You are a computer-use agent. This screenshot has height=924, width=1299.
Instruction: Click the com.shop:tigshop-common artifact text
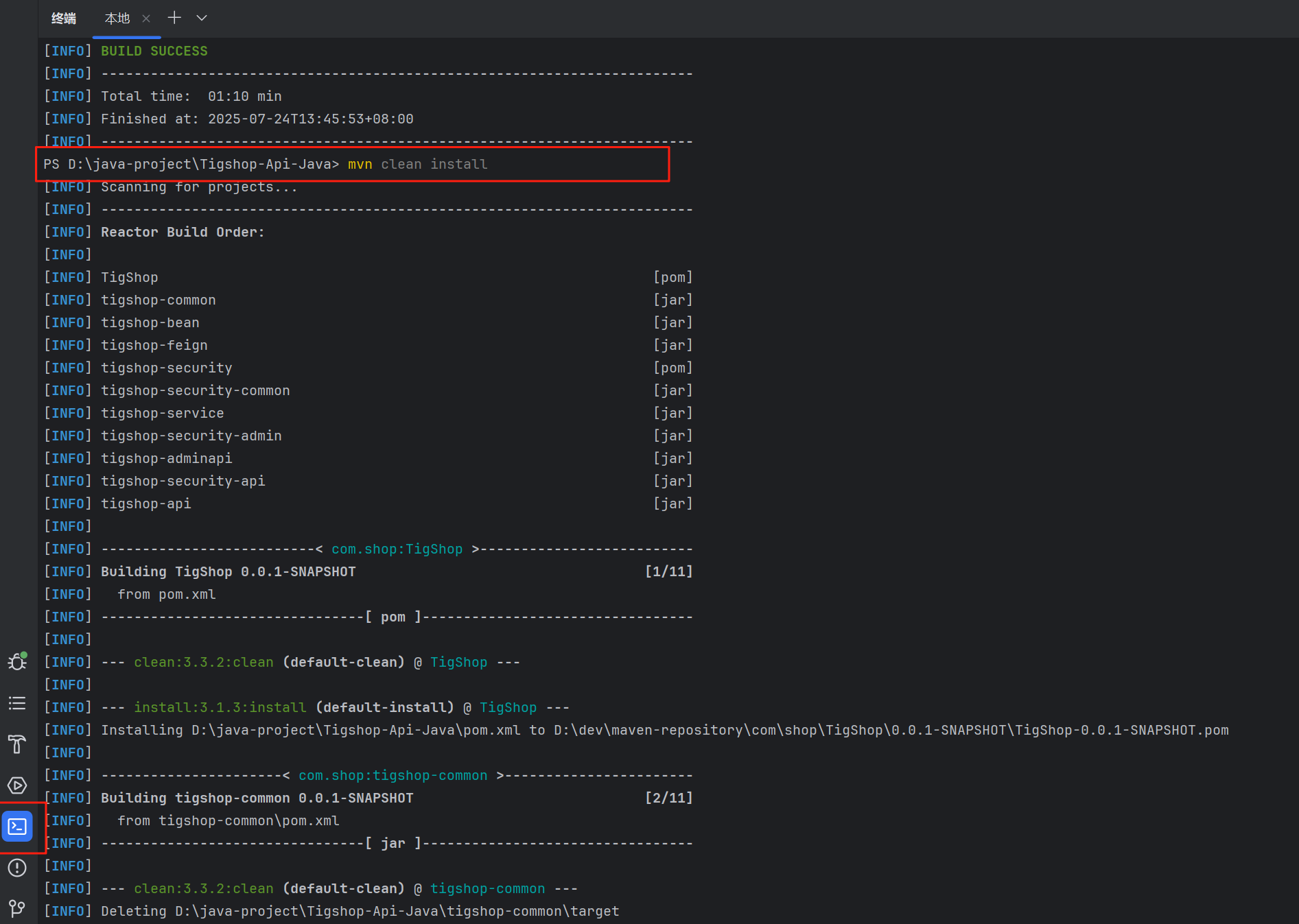(x=393, y=775)
